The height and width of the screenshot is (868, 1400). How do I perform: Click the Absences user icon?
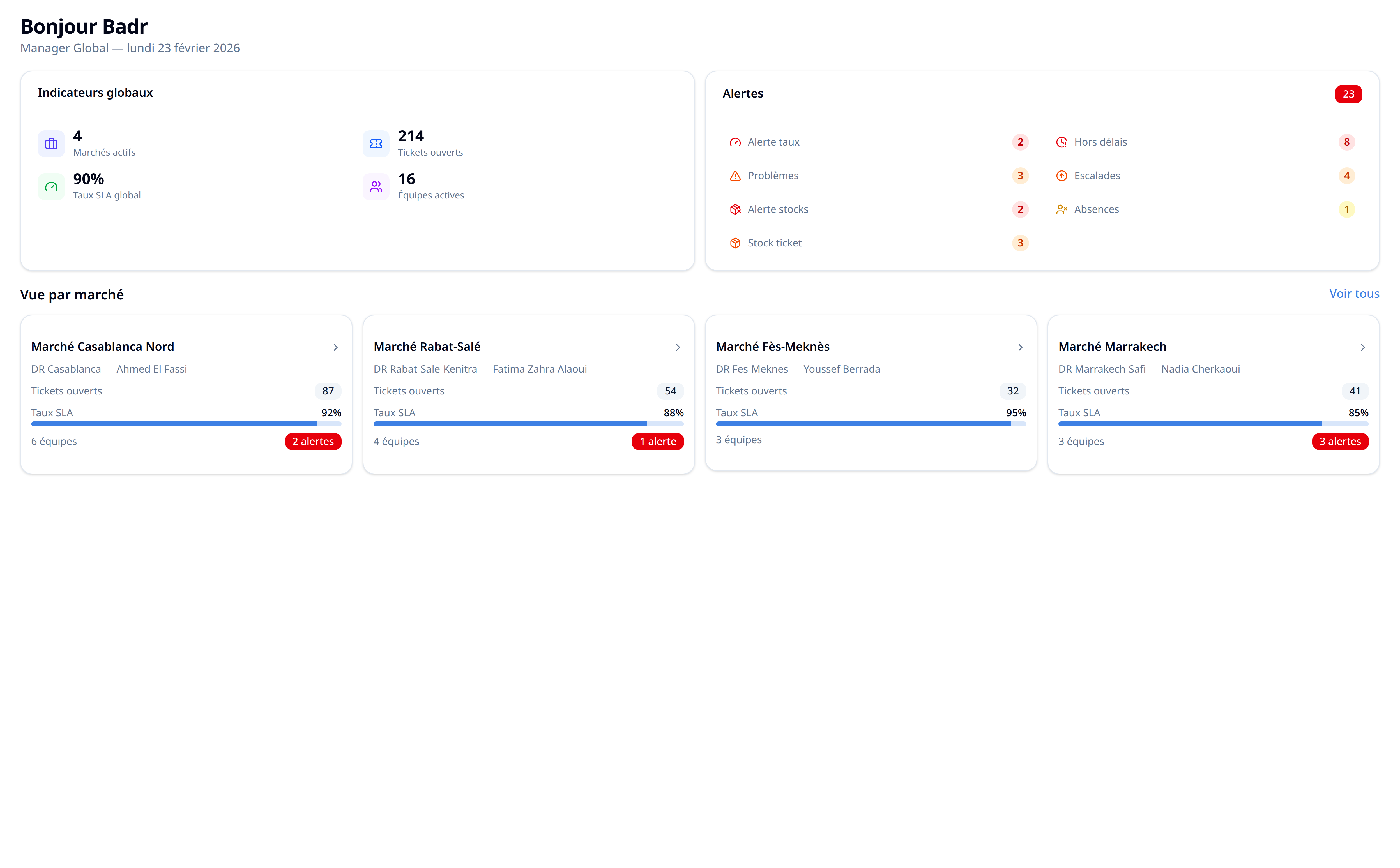click(1061, 209)
